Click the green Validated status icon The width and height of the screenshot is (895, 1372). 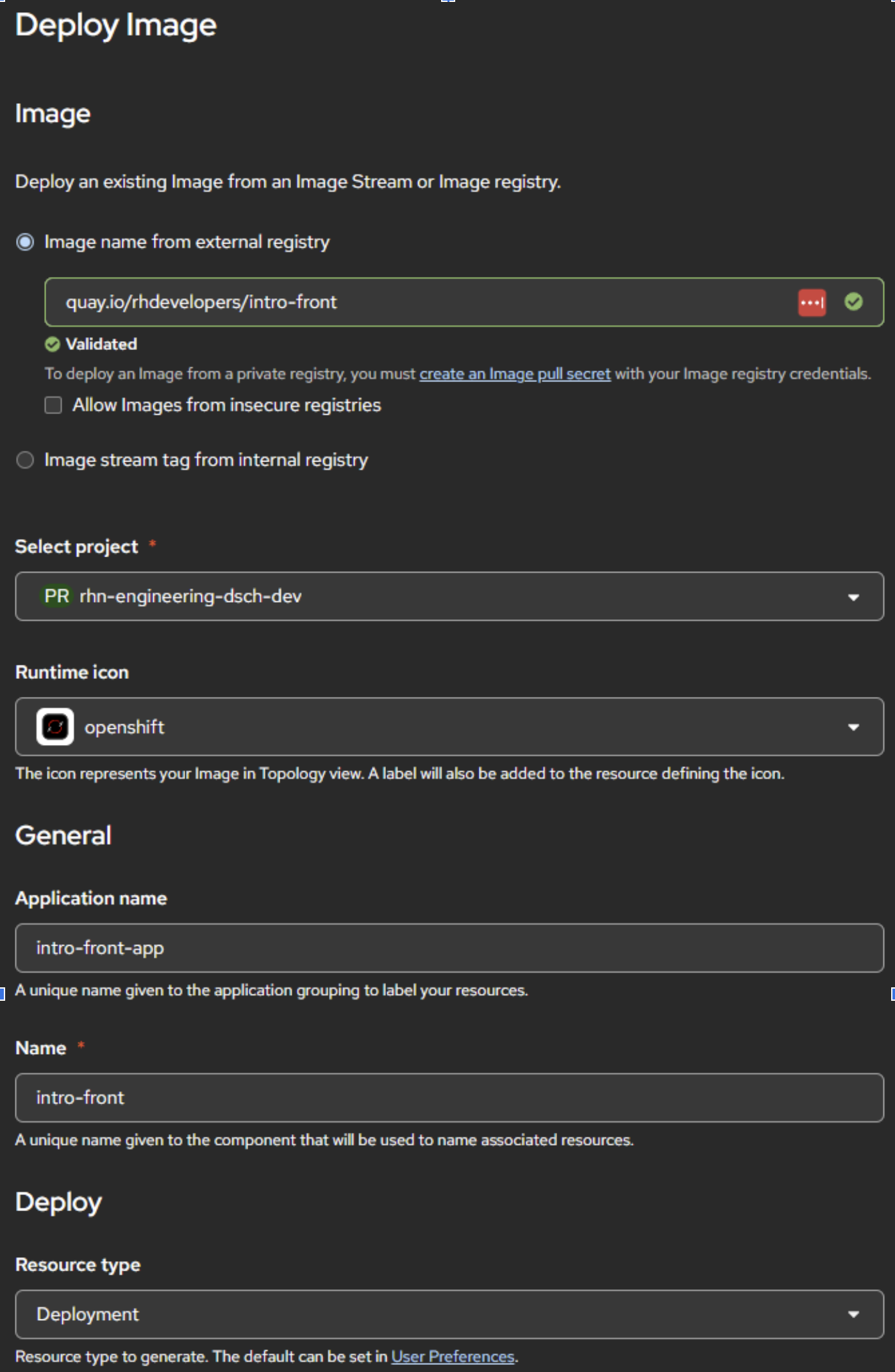tap(53, 344)
